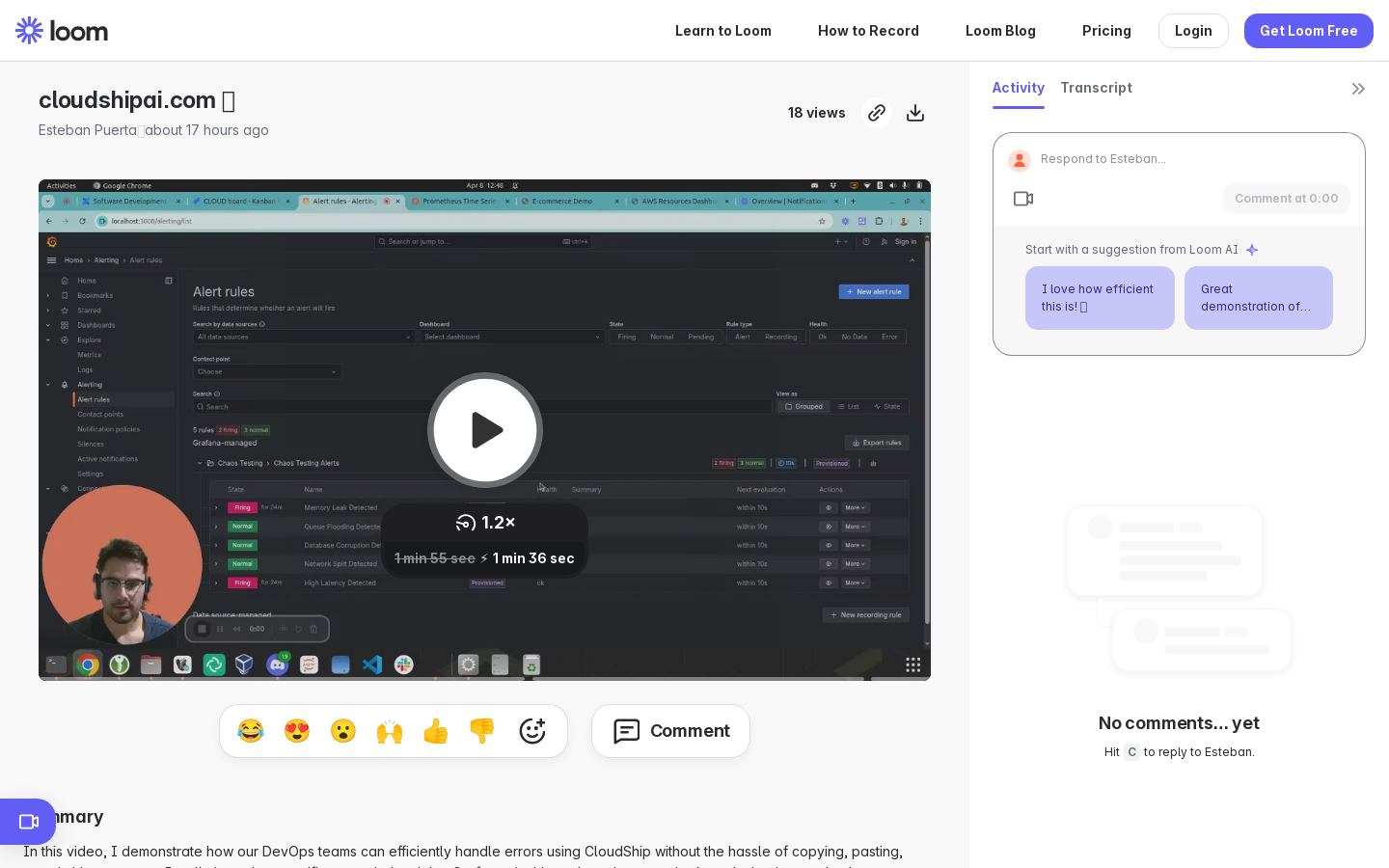Image resolution: width=1389 pixels, height=868 pixels.
Task: Click the Comment at 0:00 button
Action: (x=1287, y=199)
